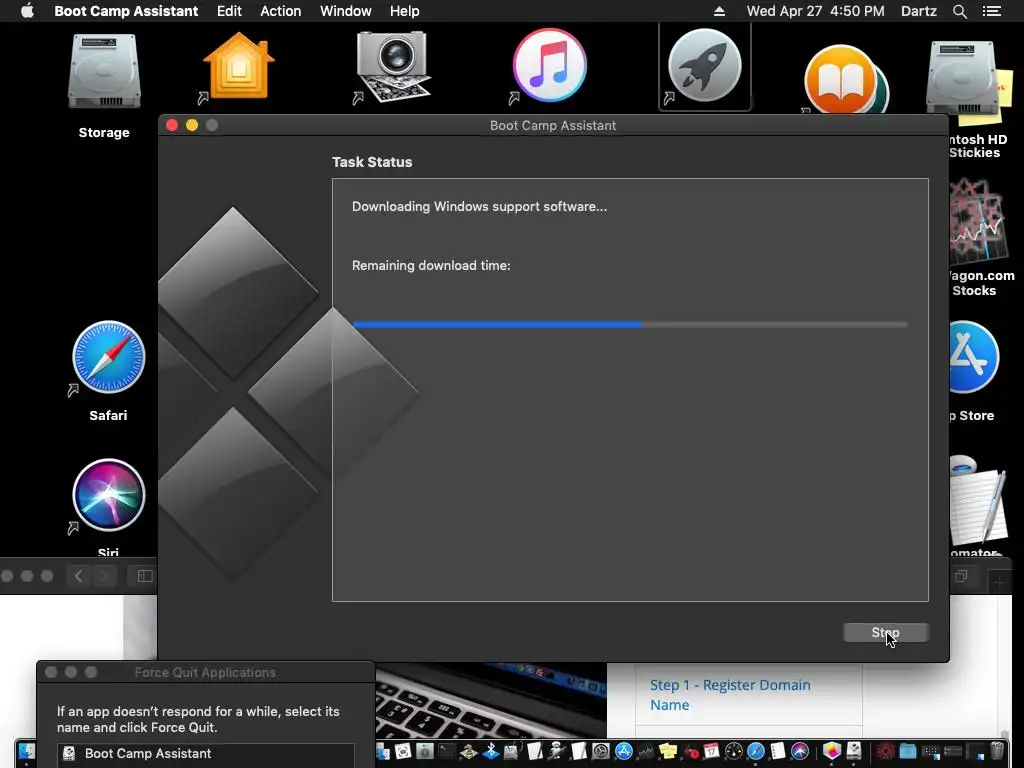
Task: Click the 'Remaining download time:' label
Action: point(431,265)
